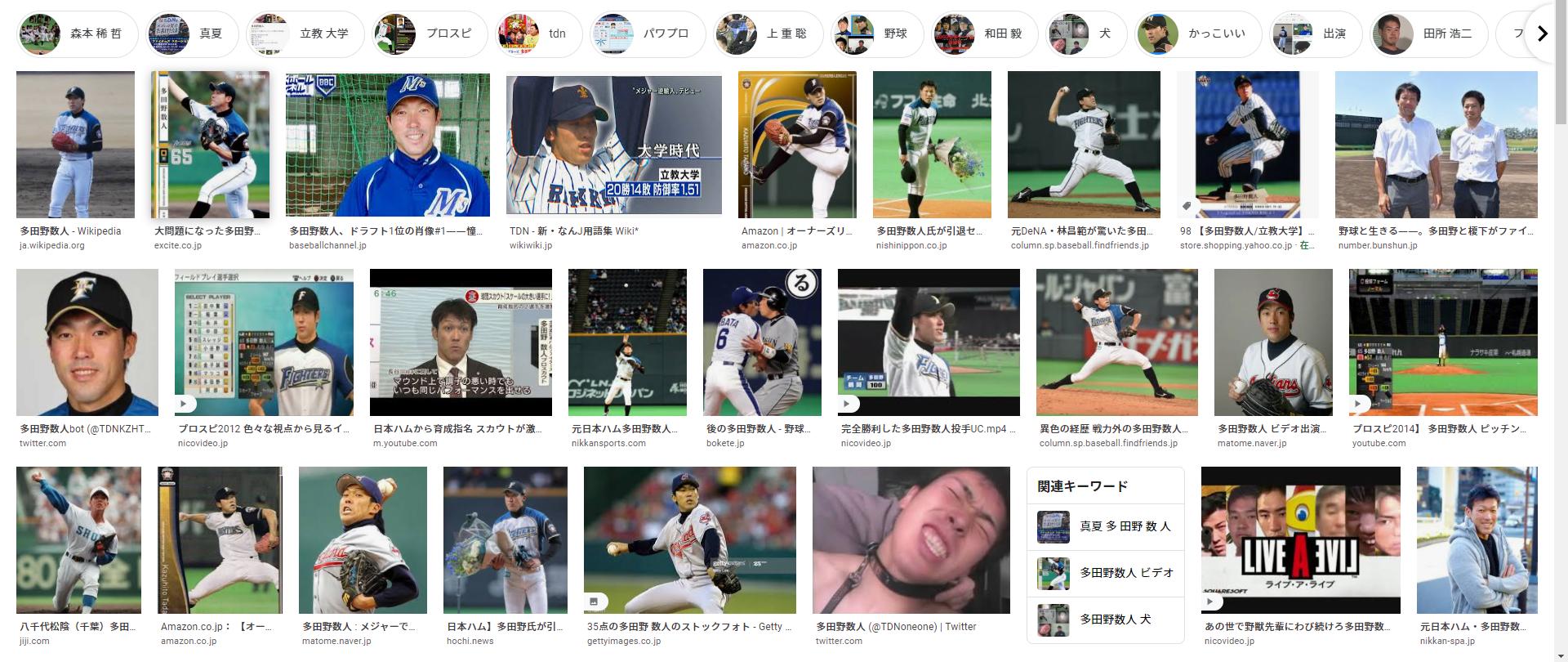Open the baseballchannel.jp Marines cap image
Image resolution: width=1568 pixels, height=662 pixels.
(x=388, y=145)
